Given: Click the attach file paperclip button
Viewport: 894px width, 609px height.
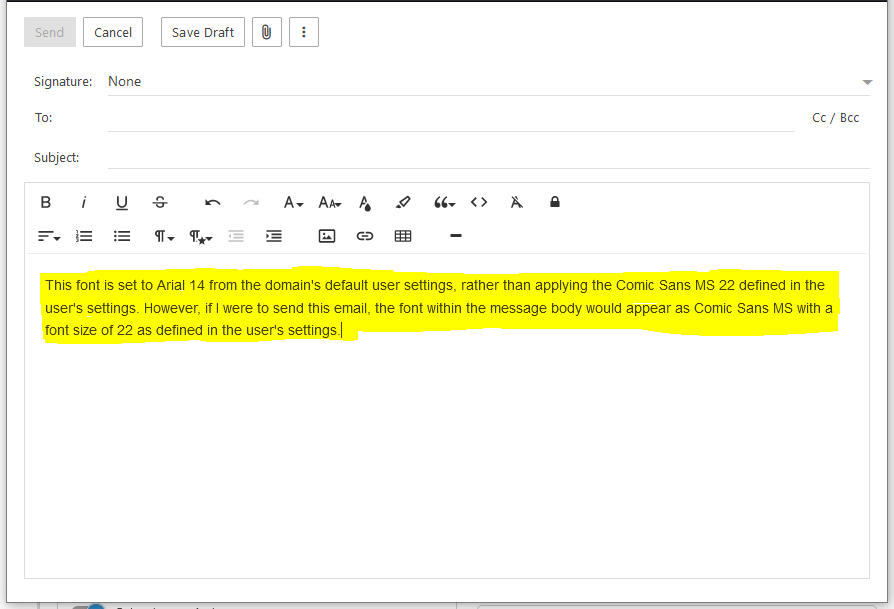Looking at the screenshot, I should (267, 32).
